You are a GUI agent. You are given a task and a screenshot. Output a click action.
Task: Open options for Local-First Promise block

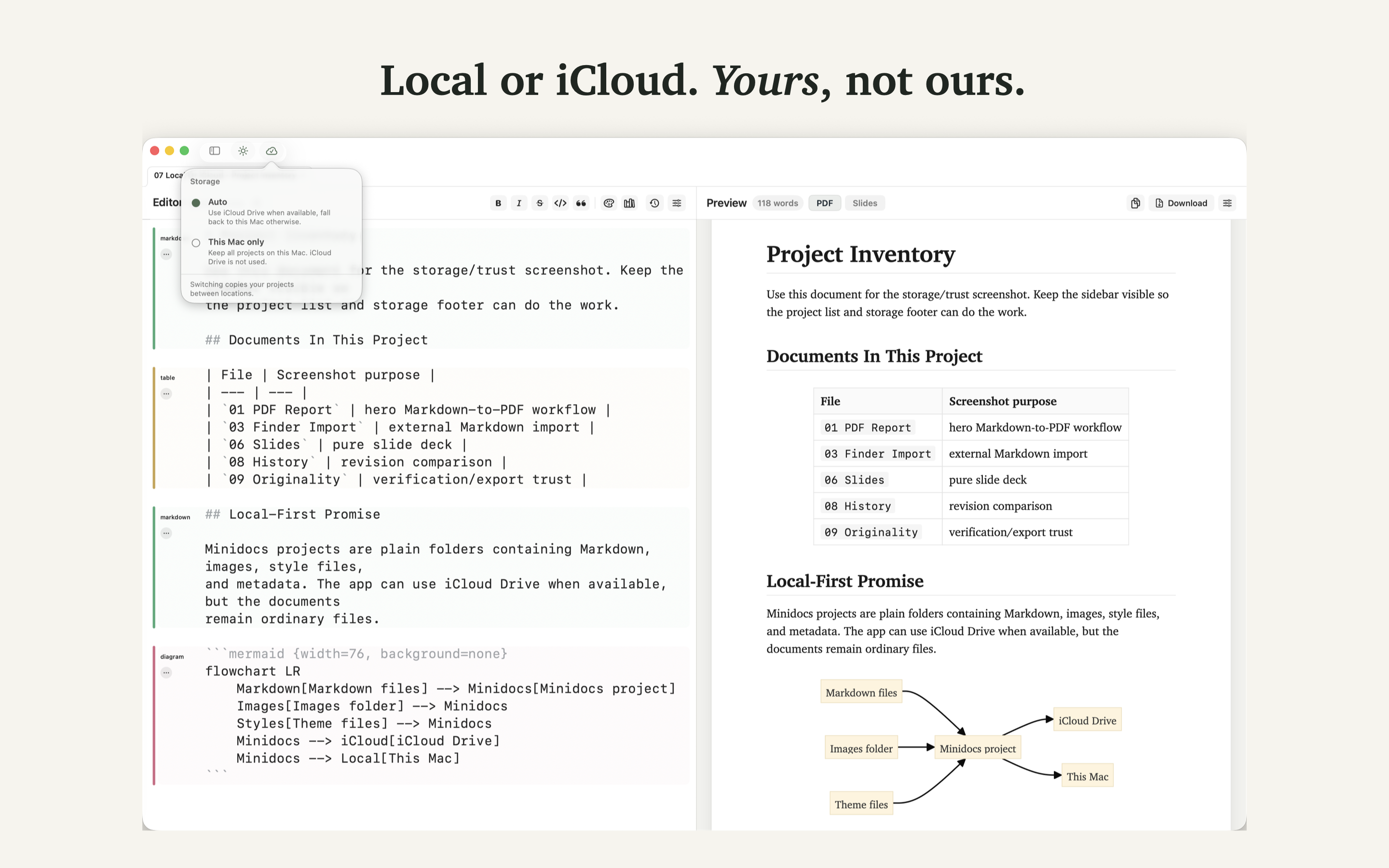click(166, 533)
